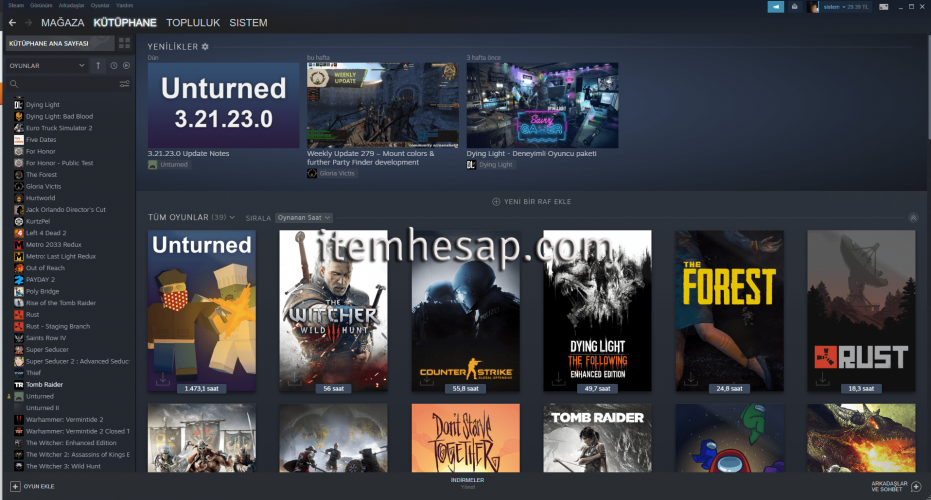Open the announcements megaphone icon
The height and width of the screenshot is (500, 931).
pyautogui.click(x=775, y=7)
